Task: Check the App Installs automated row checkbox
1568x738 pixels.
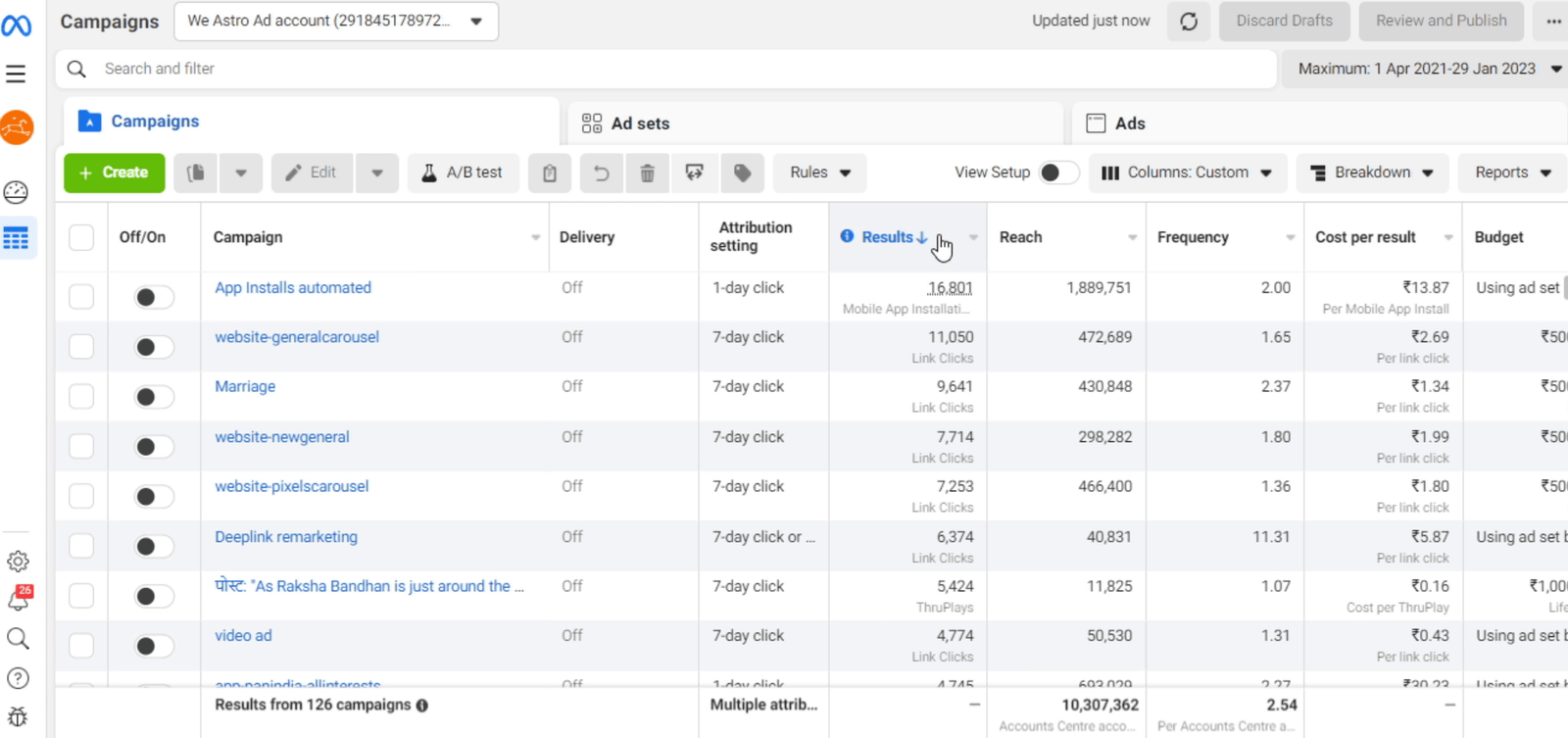Action: [x=81, y=297]
